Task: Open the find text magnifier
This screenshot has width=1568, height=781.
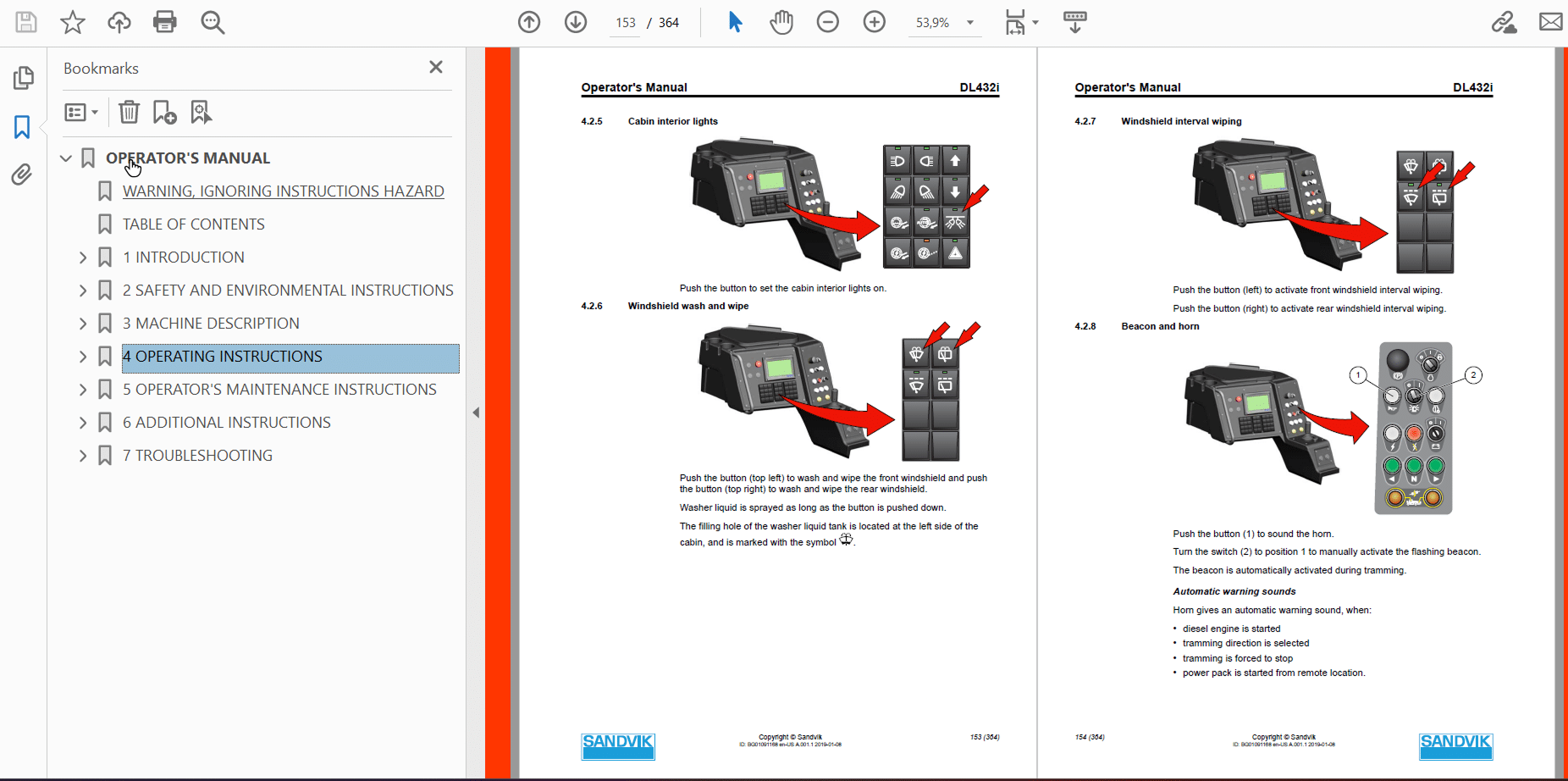Action: click(x=213, y=22)
